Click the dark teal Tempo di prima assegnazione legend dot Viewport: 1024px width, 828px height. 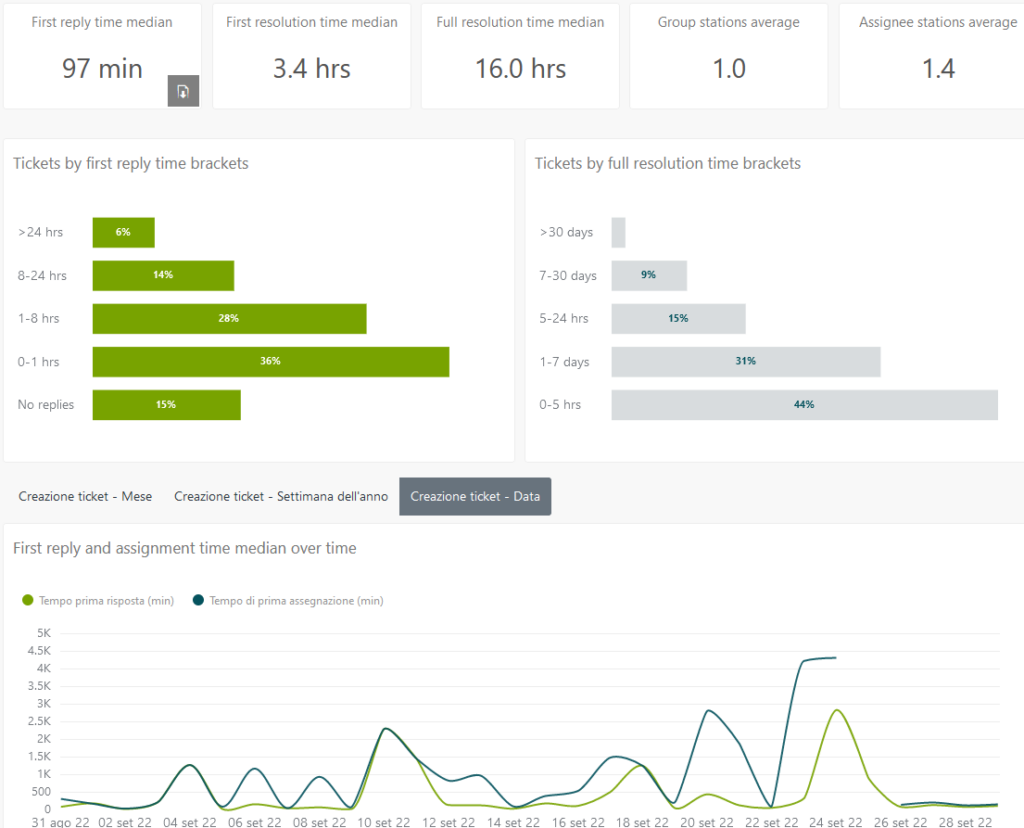pos(198,601)
